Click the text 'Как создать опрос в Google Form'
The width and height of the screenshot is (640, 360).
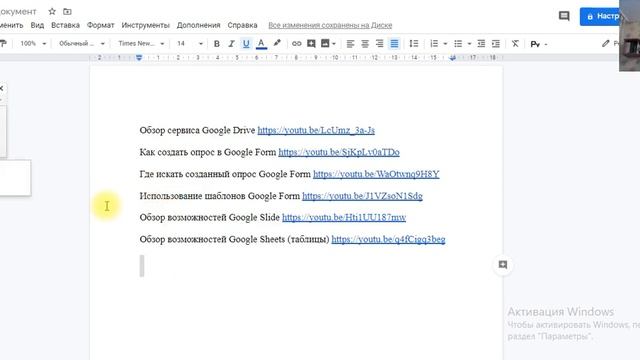[208, 152]
